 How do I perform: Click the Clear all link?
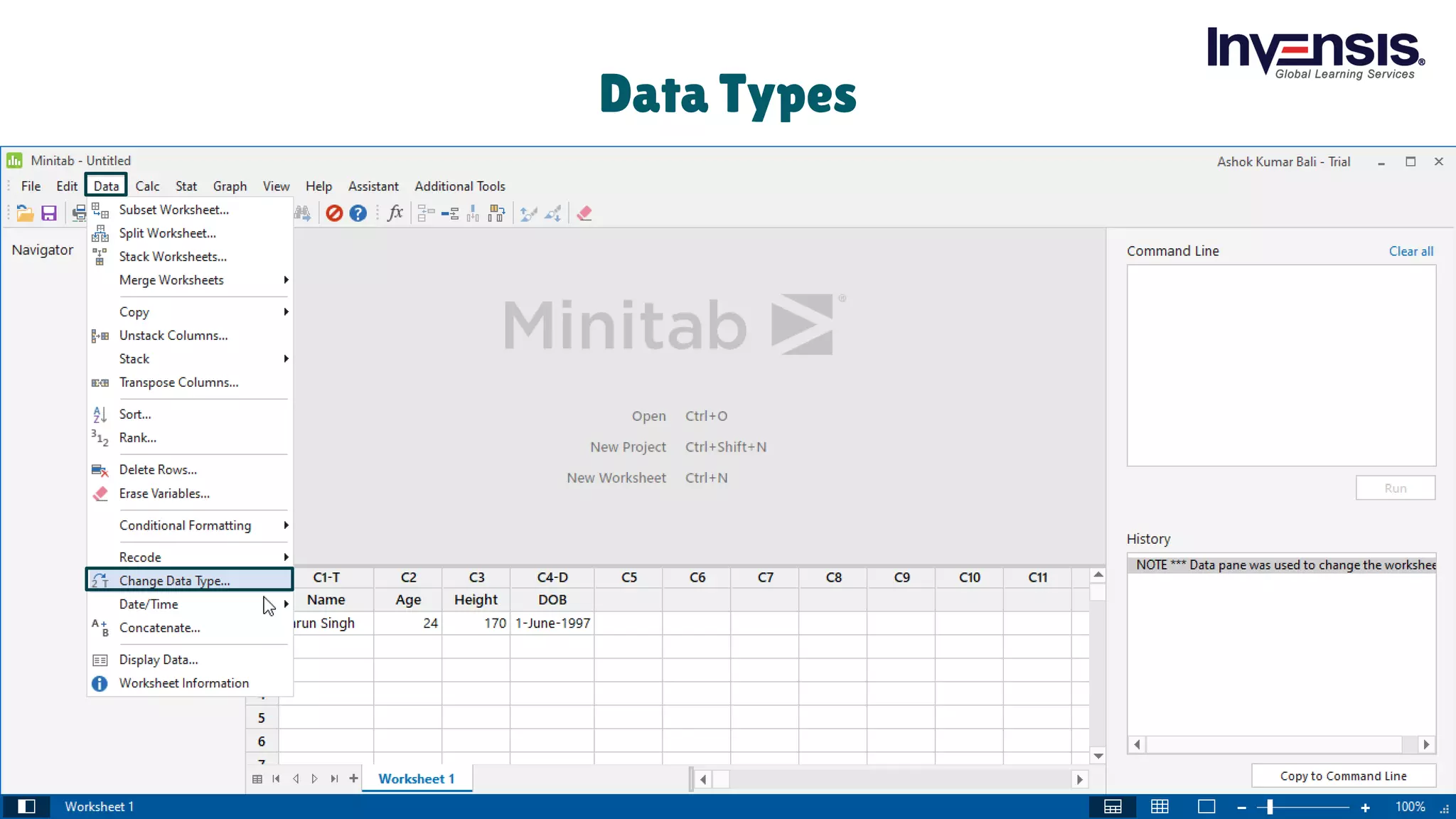(x=1410, y=251)
